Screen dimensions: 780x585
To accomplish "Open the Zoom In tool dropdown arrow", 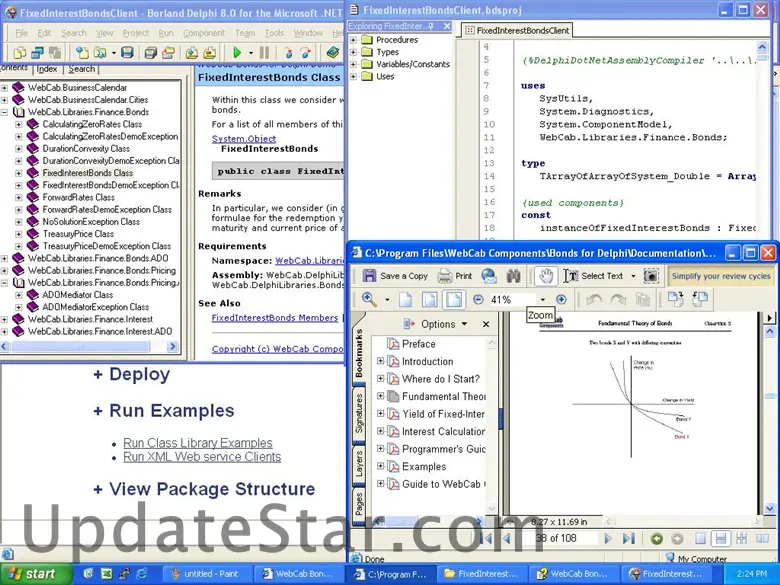I will click(387, 299).
